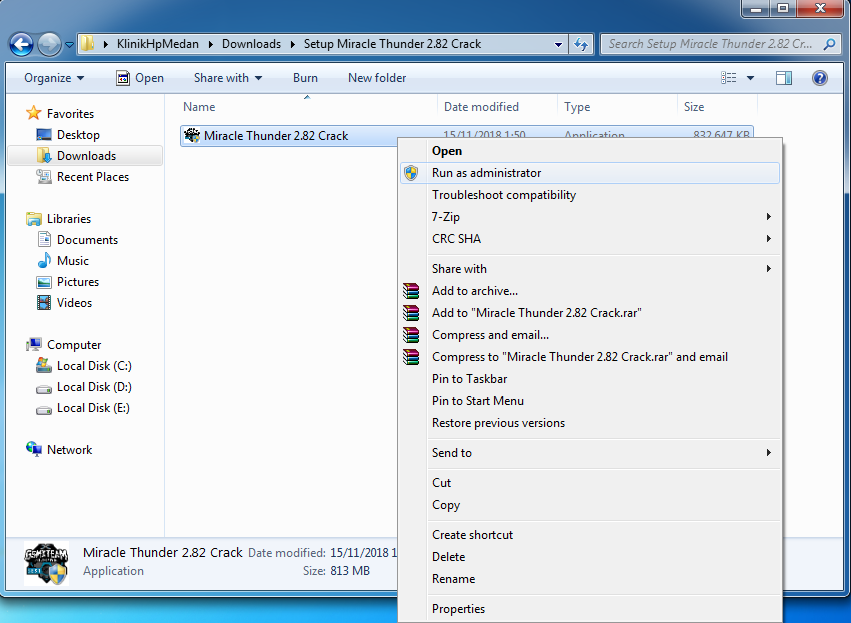
Task: Expand the view options dropdown arrow
Action: point(750,78)
